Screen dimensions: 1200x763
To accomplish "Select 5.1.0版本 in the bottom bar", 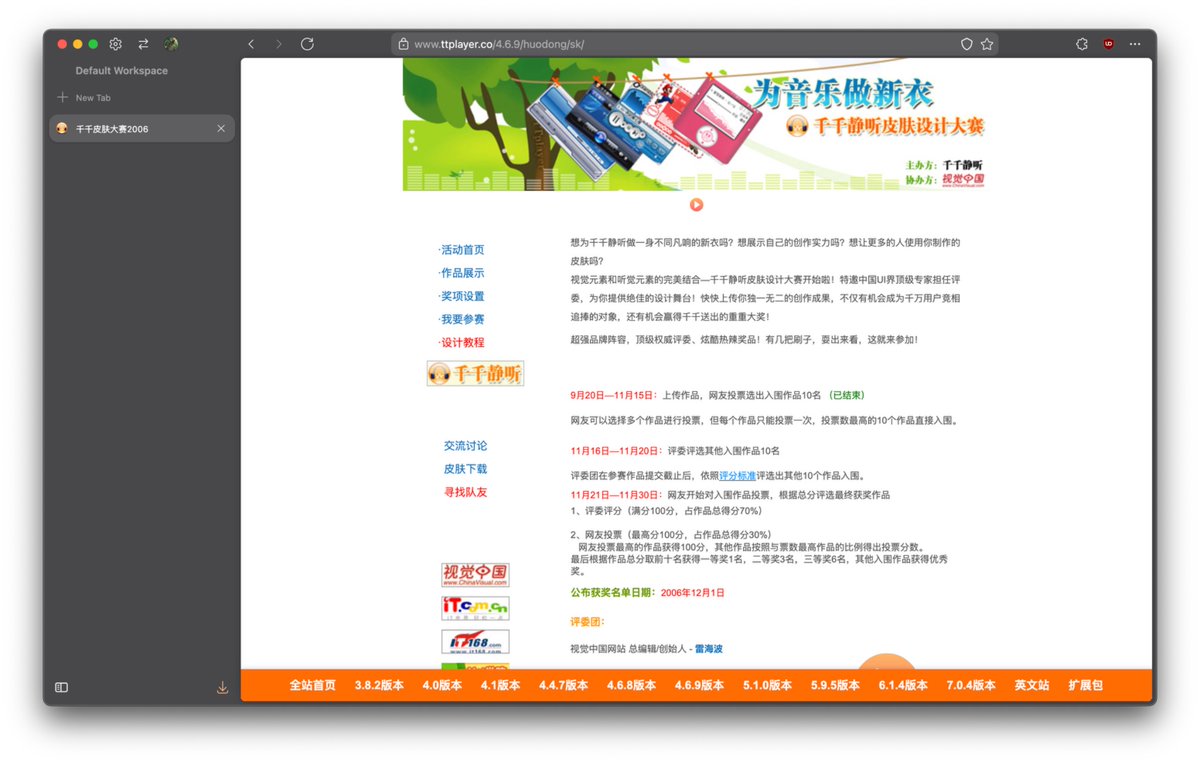I will tap(767, 686).
